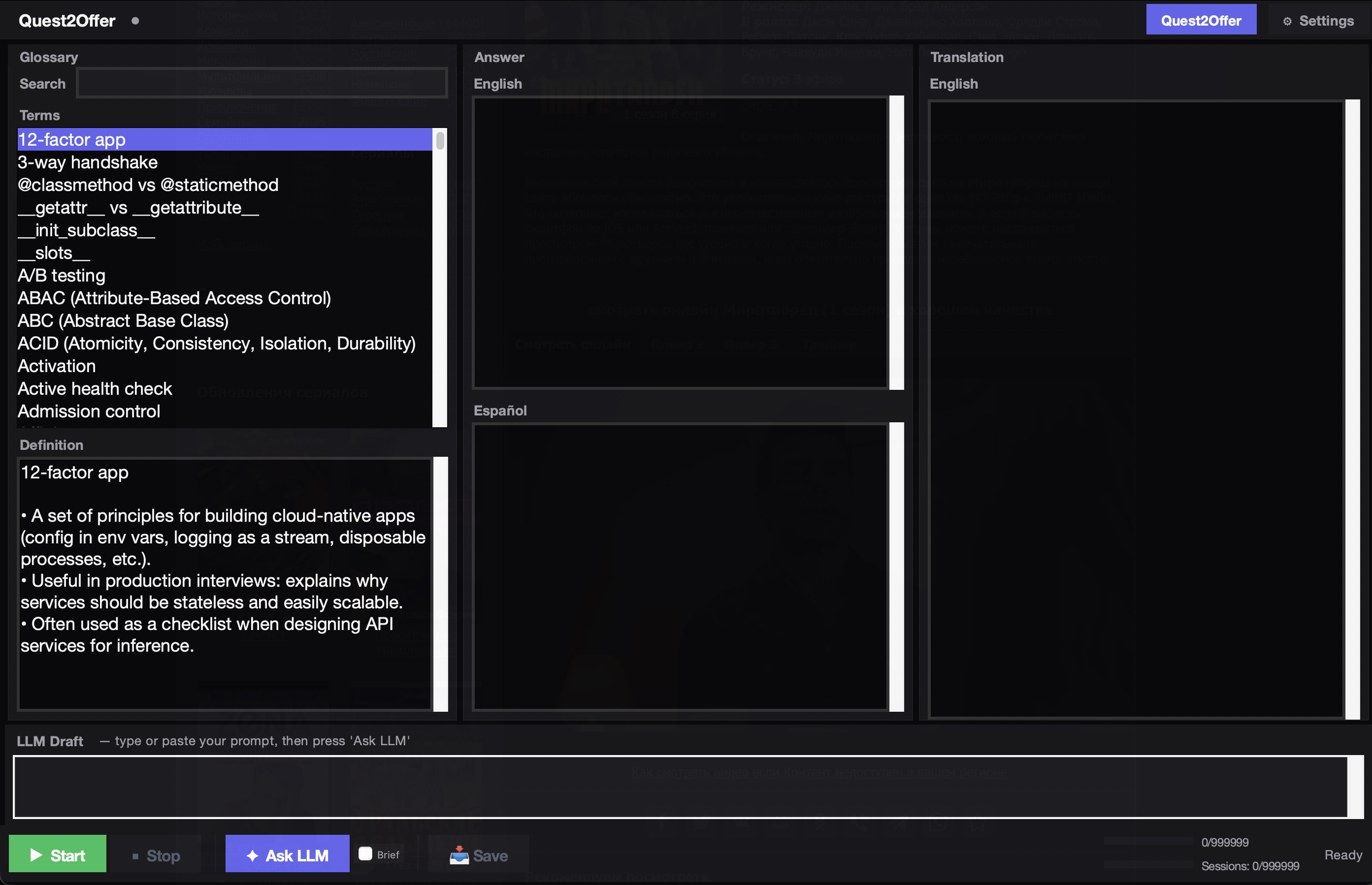Enable the Brief checkbox
1372x885 pixels.
click(366, 853)
